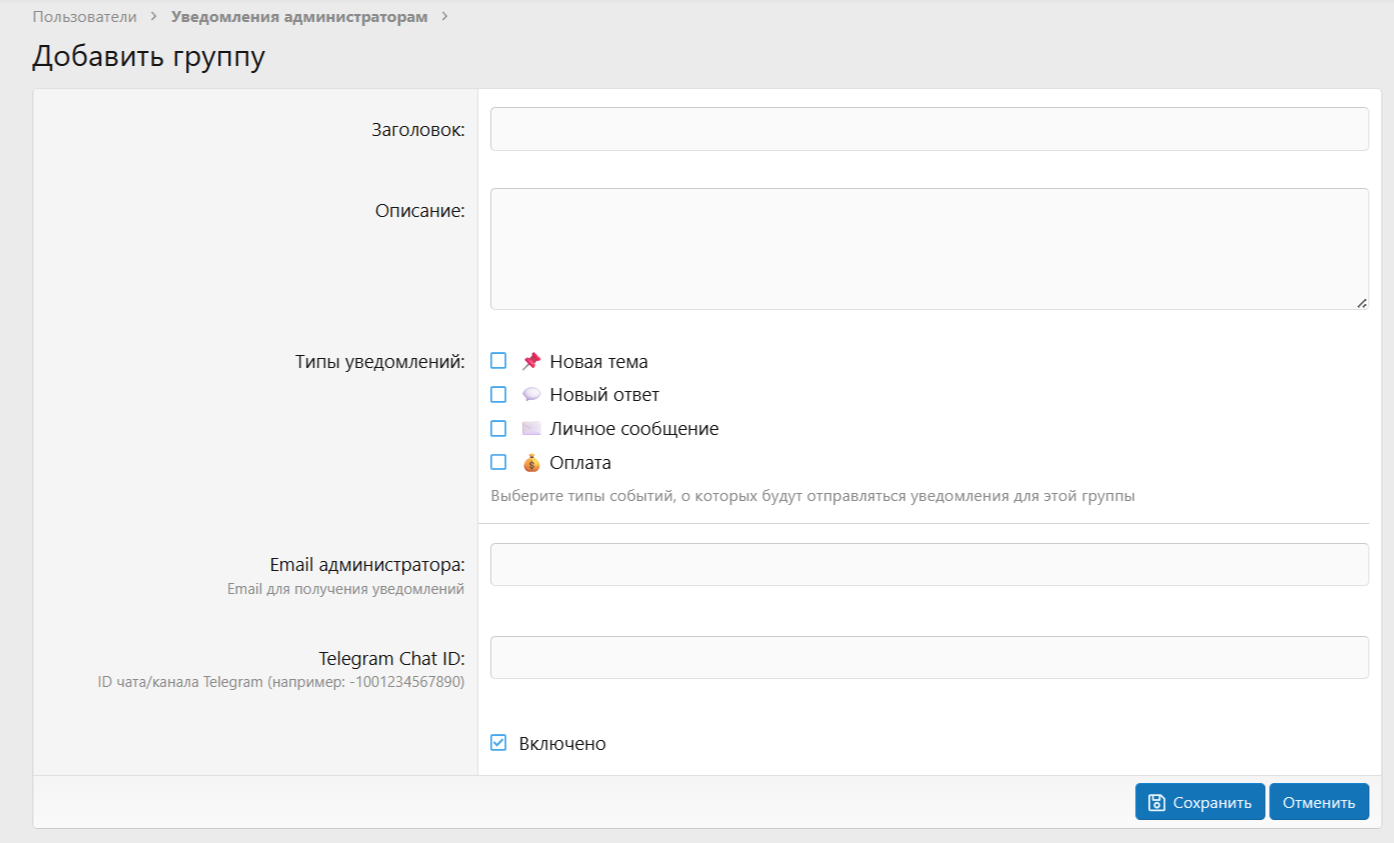Tick the Новый ответ checkbox
1394x843 pixels.
coord(498,395)
